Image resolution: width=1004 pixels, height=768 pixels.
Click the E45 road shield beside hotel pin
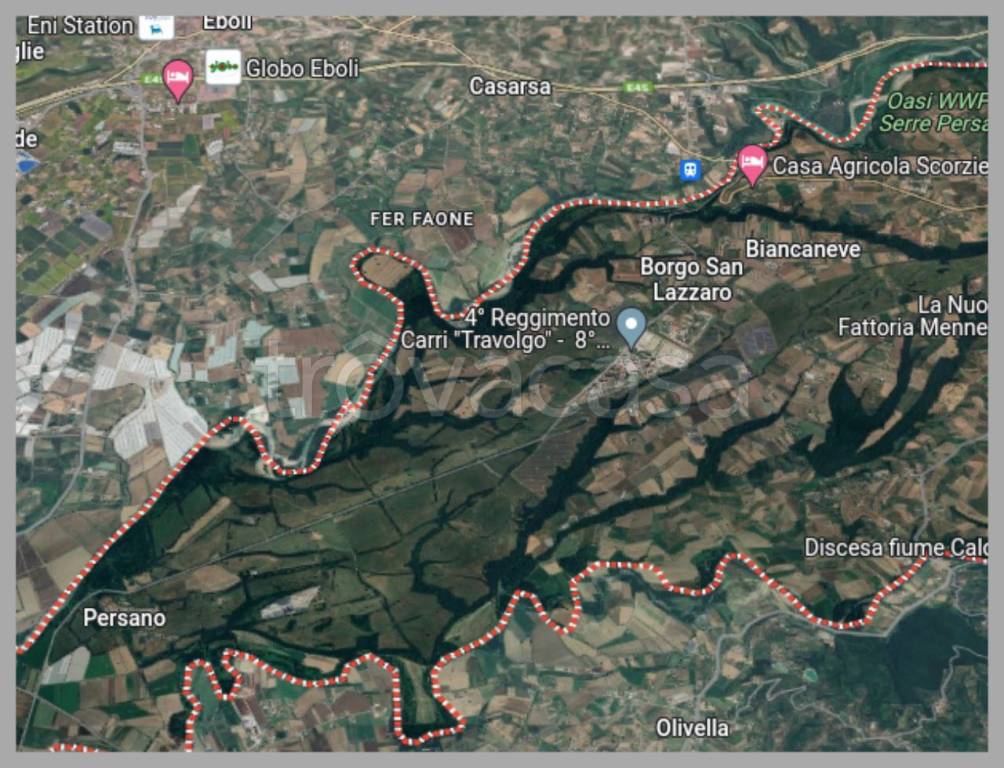[152, 79]
